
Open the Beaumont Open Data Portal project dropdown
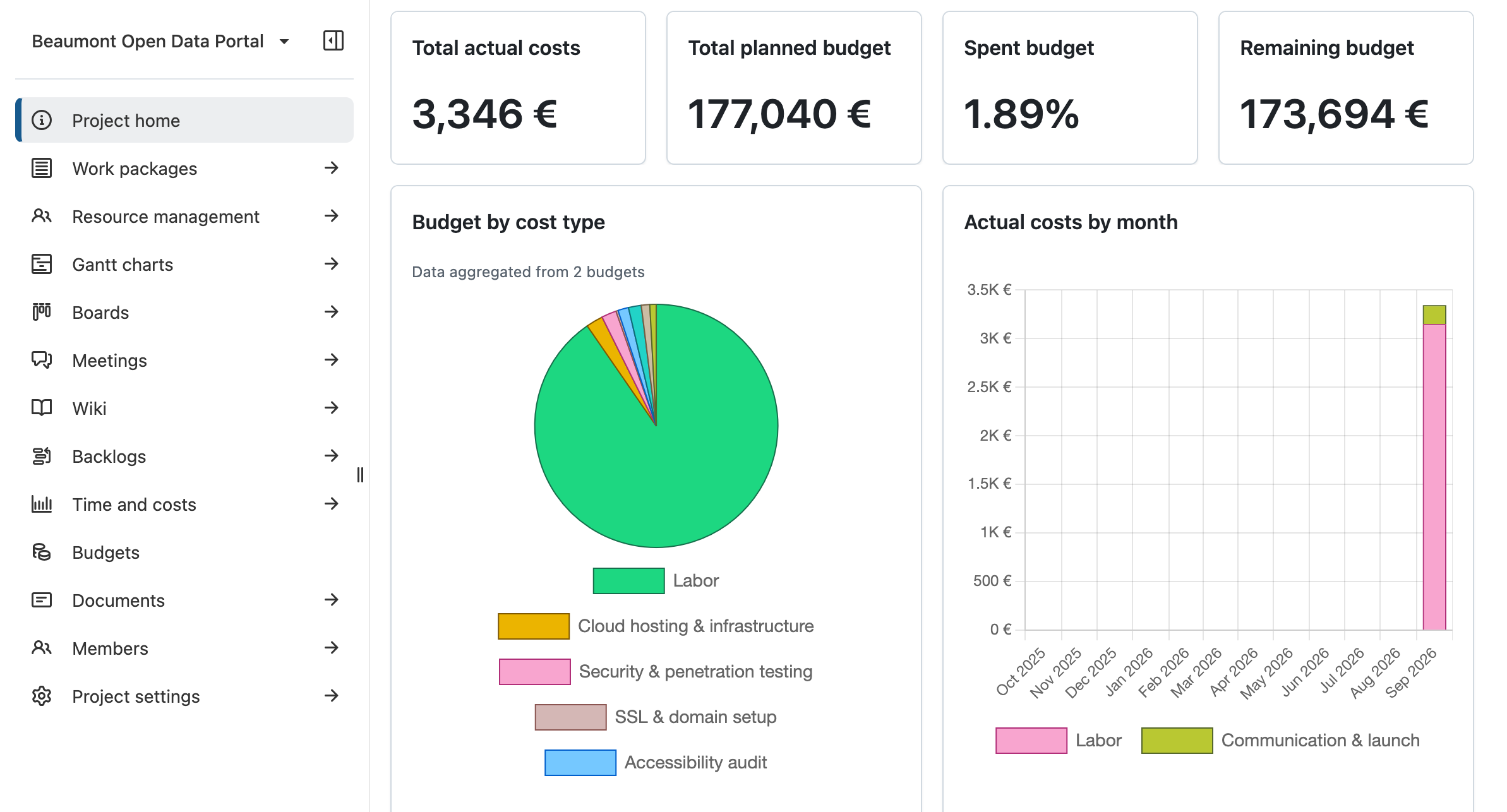[x=161, y=41]
